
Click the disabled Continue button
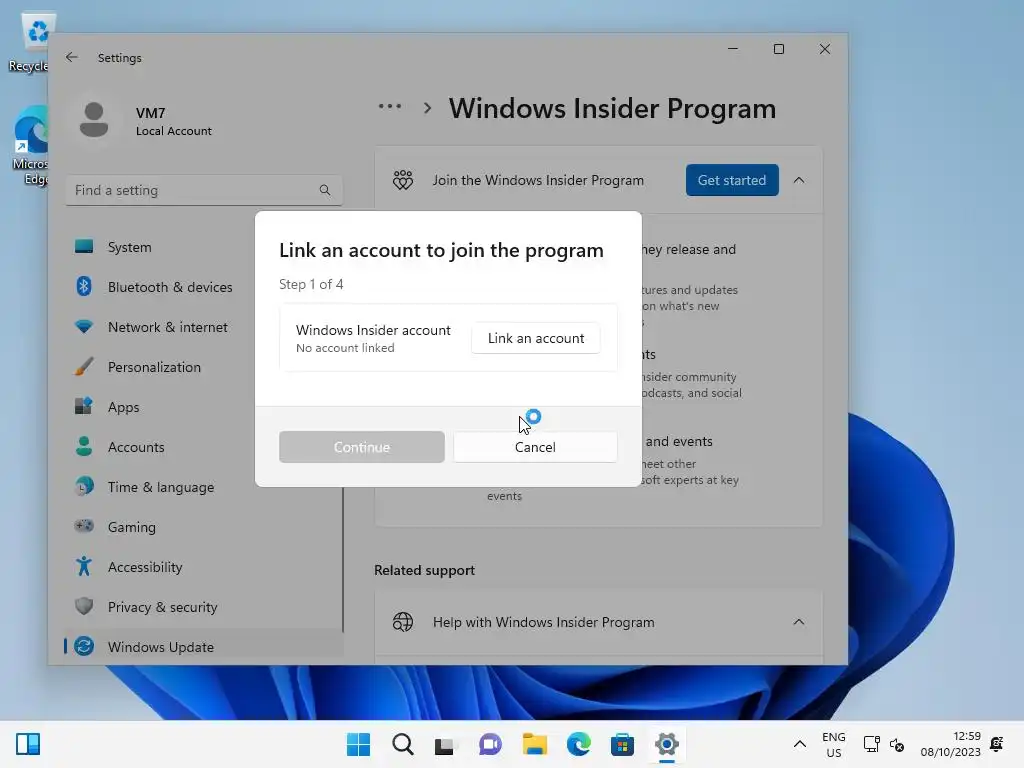[x=362, y=447]
